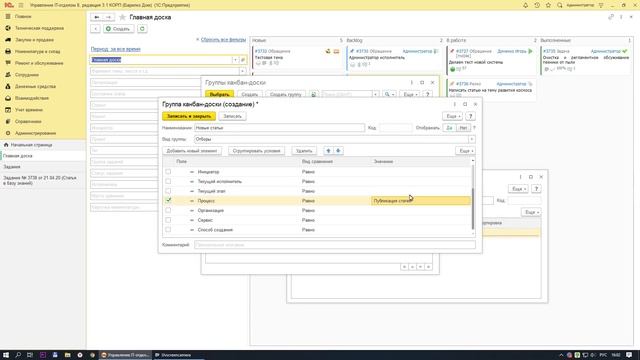Add Главная доска to favorites with the star
This screenshot has height=360, width=640.
(x=122, y=17)
